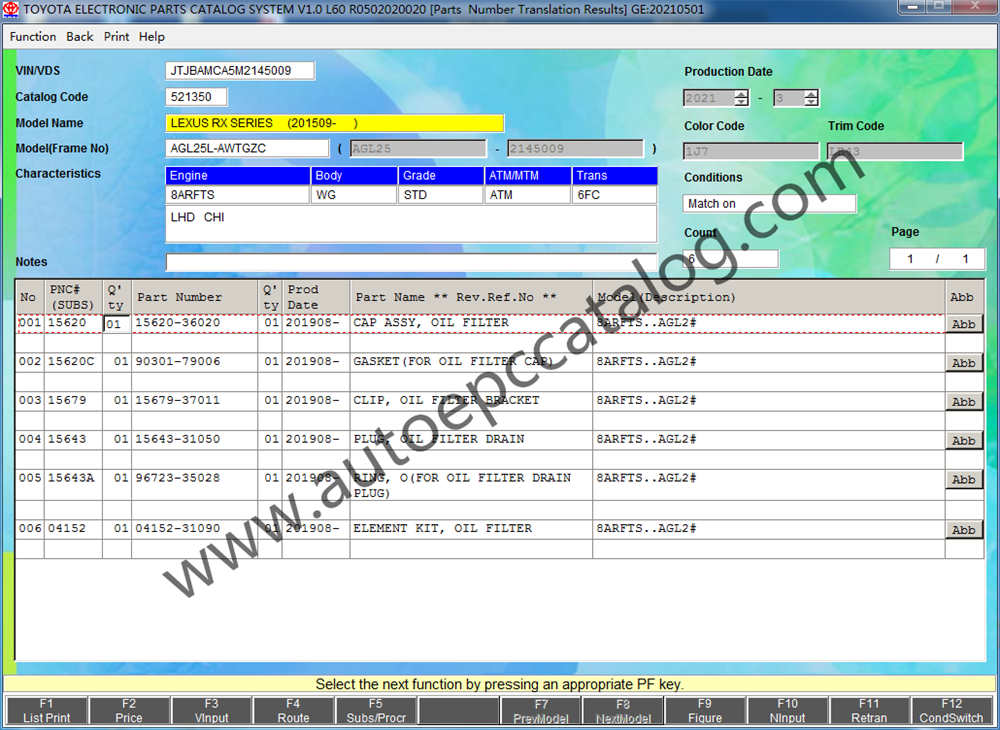Click PNC code 15643A

[71, 478]
